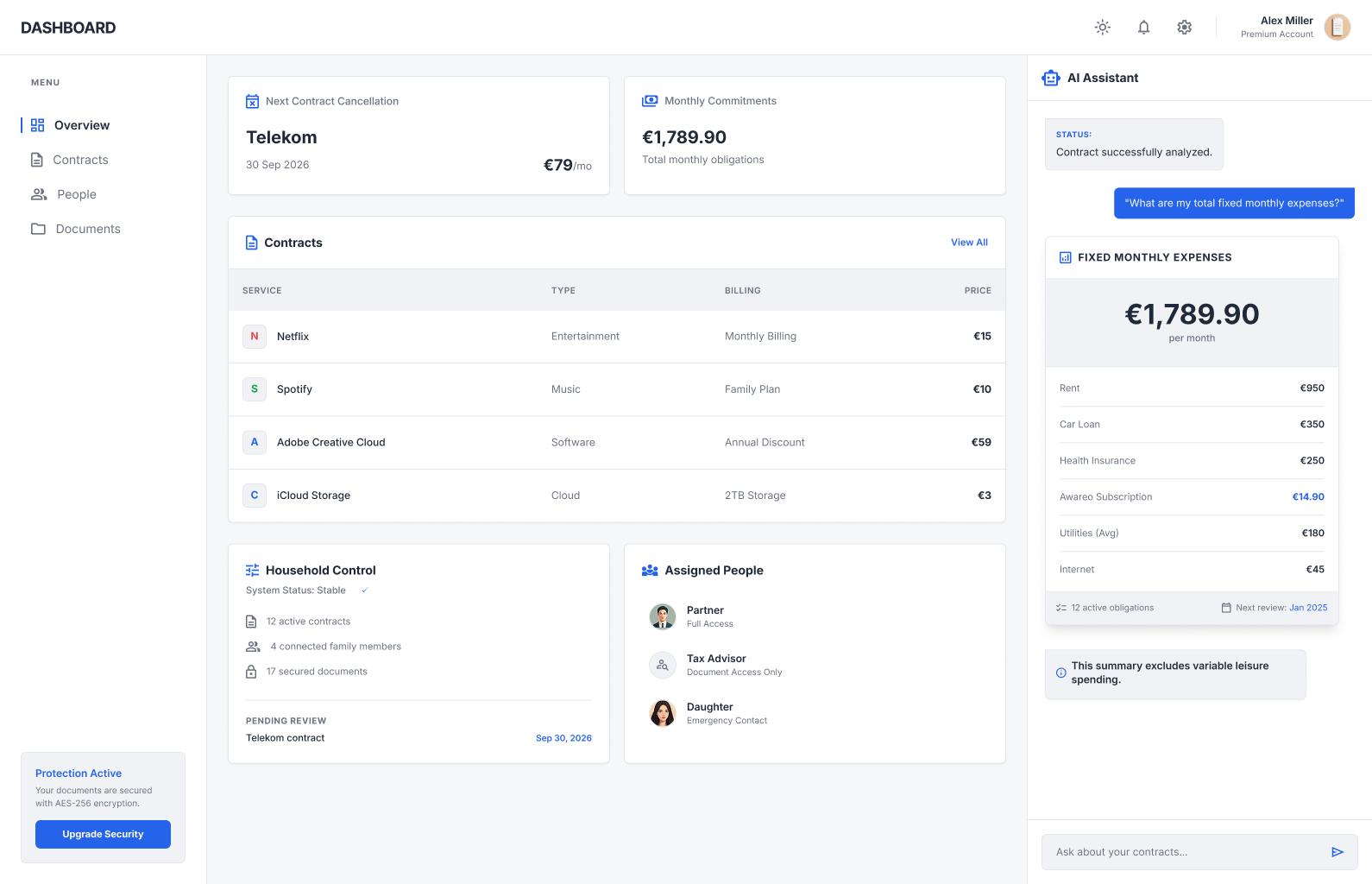1372x884 pixels.
Task: Click the money icon beside Monthly Commitments
Action: (650, 101)
